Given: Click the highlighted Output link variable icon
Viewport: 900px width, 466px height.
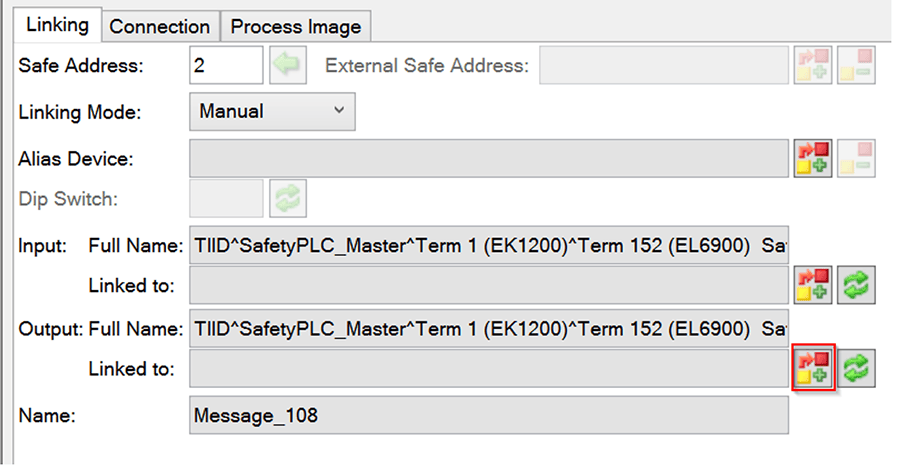Looking at the screenshot, I should tap(813, 368).
